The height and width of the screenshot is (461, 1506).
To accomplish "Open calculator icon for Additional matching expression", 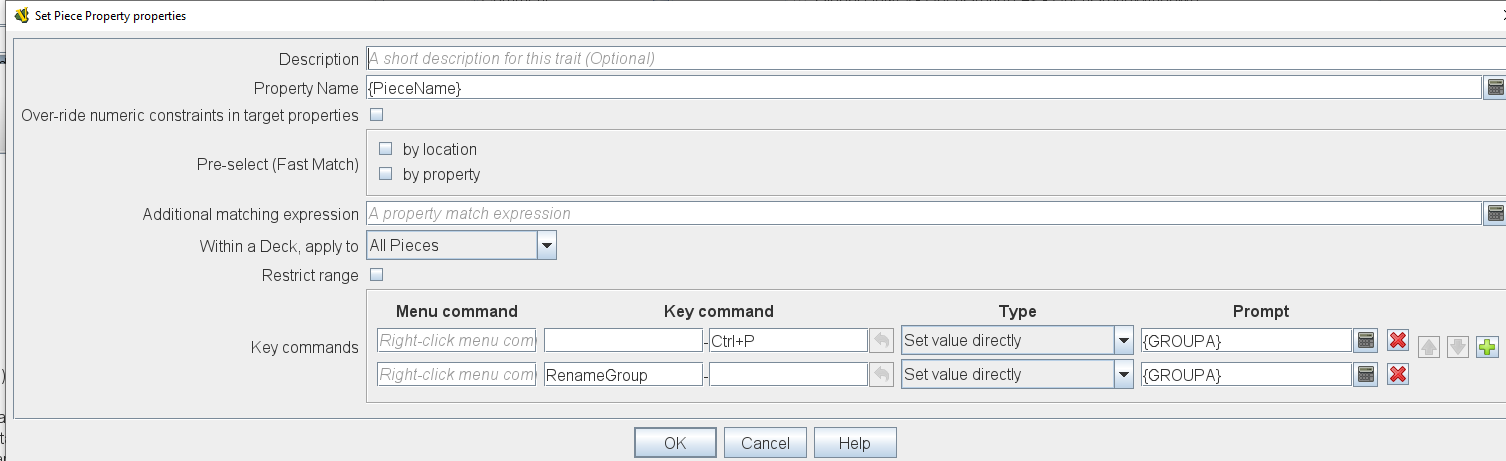I will 1495,213.
